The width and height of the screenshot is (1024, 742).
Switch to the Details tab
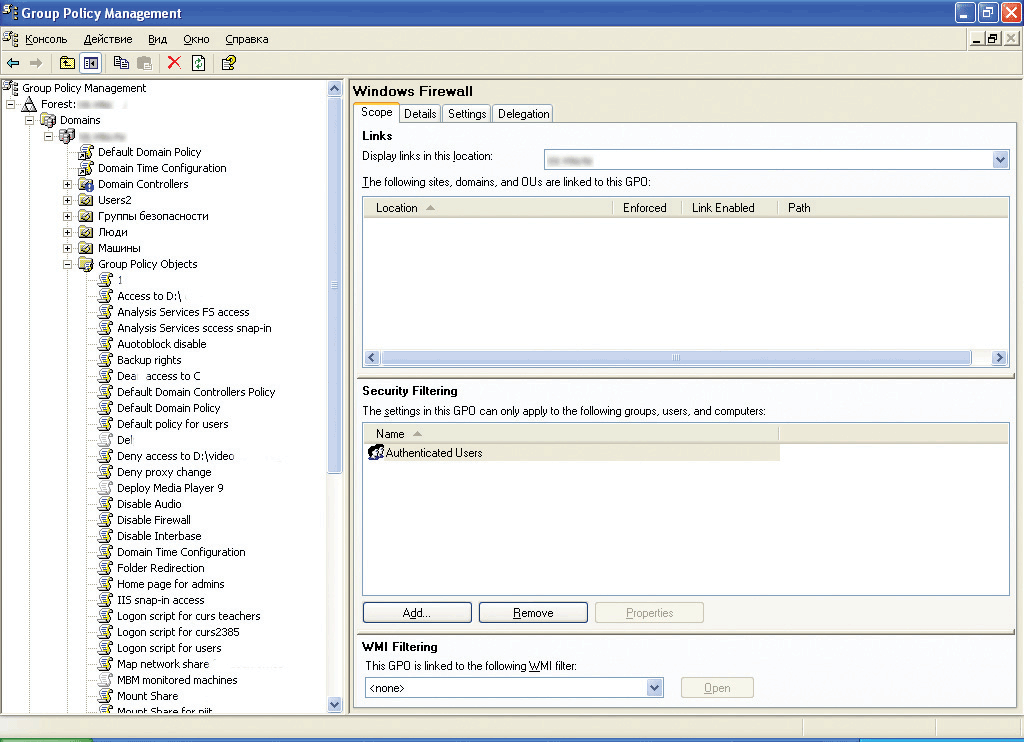(420, 114)
